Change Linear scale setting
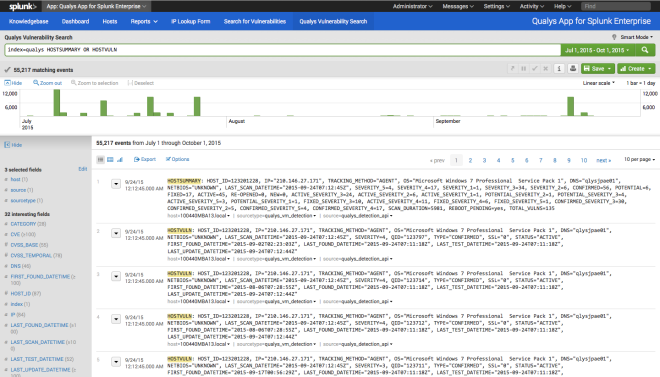This screenshot has height=377, width=660. click(x=599, y=83)
